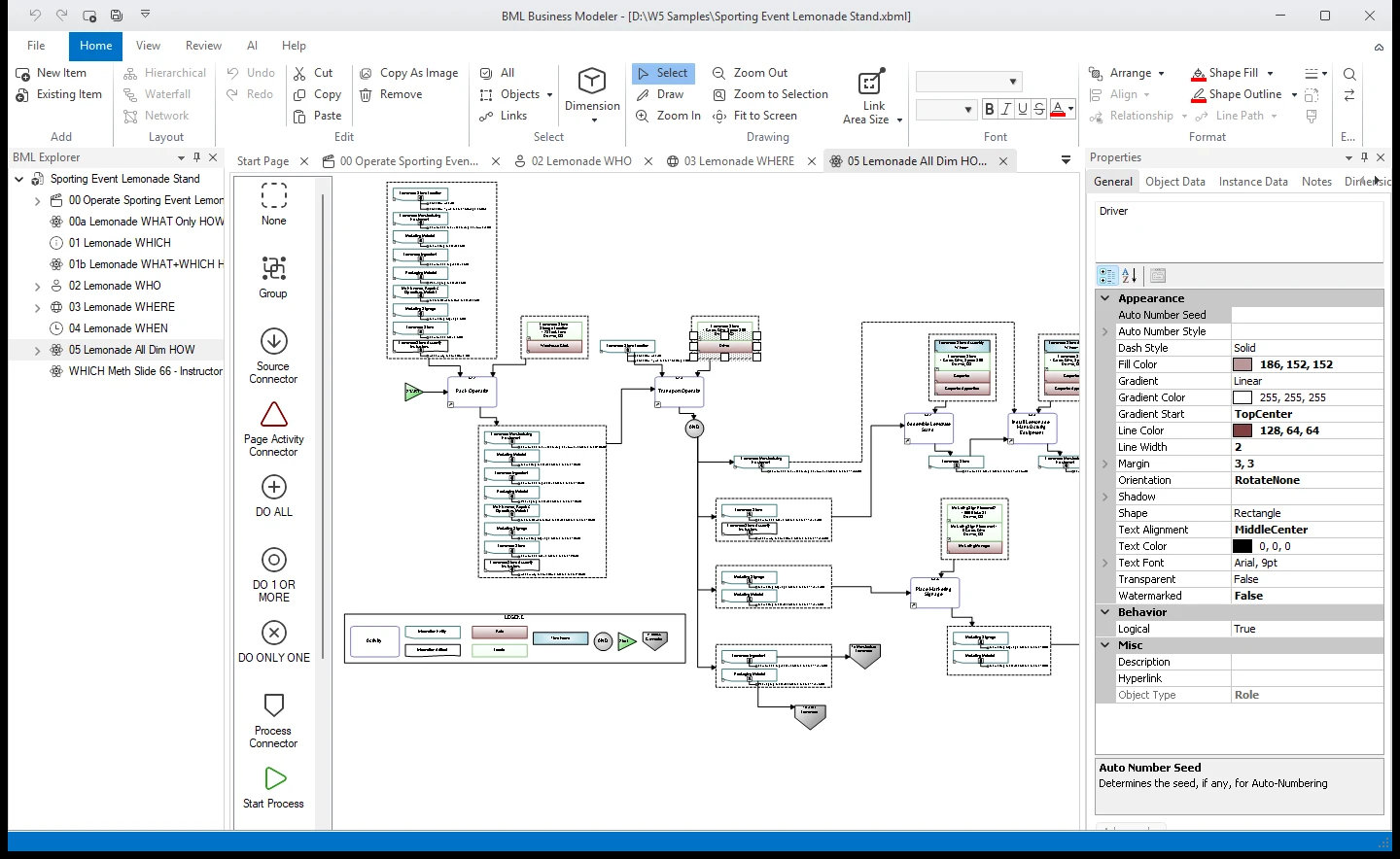This screenshot has height=859, width=1400.
Task: Expand the 03 Lemonade WHERE tree node
Action: 37,307
